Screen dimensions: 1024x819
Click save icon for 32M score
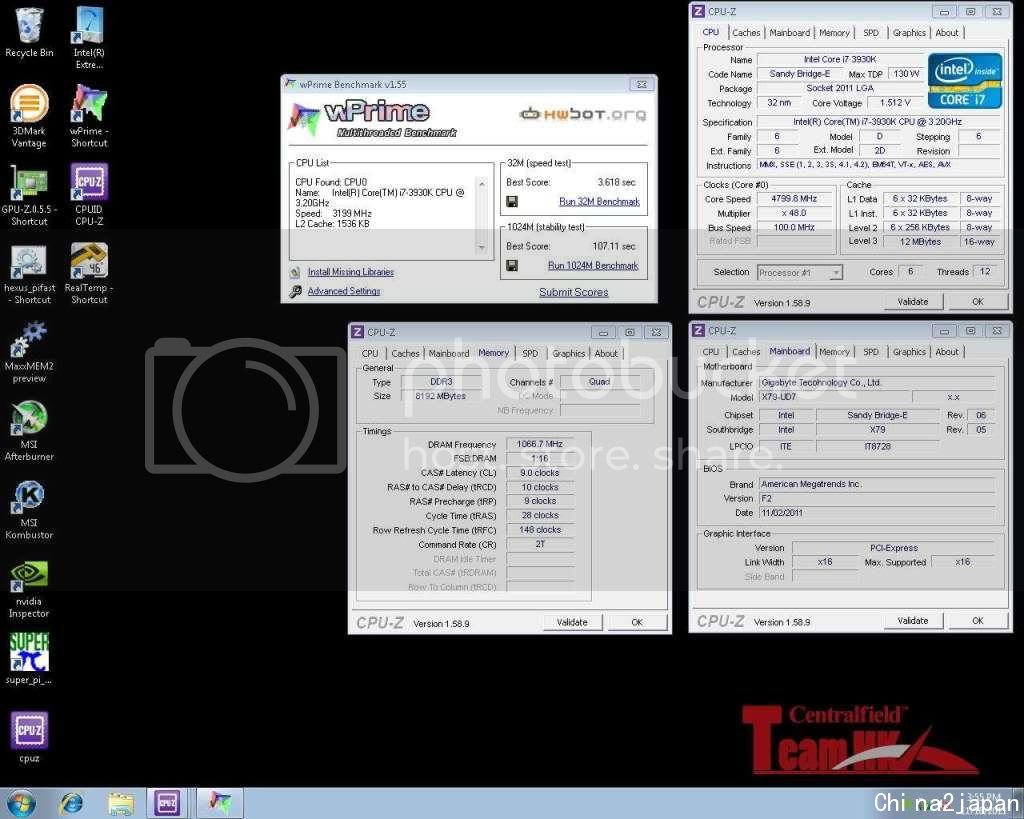click(x=513, y=202)
